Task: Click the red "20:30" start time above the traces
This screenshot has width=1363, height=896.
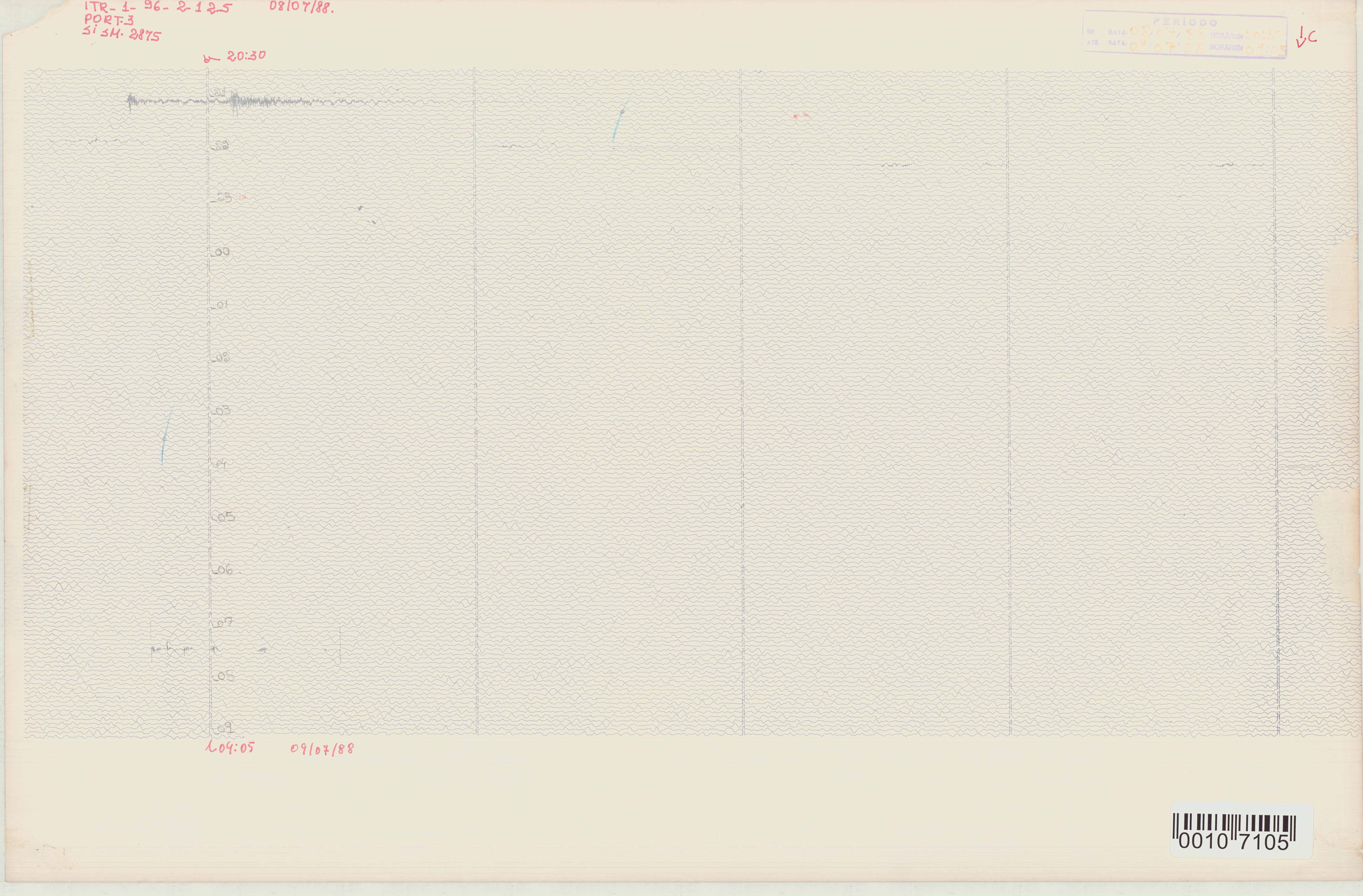Action: click(x=246, y=56)
